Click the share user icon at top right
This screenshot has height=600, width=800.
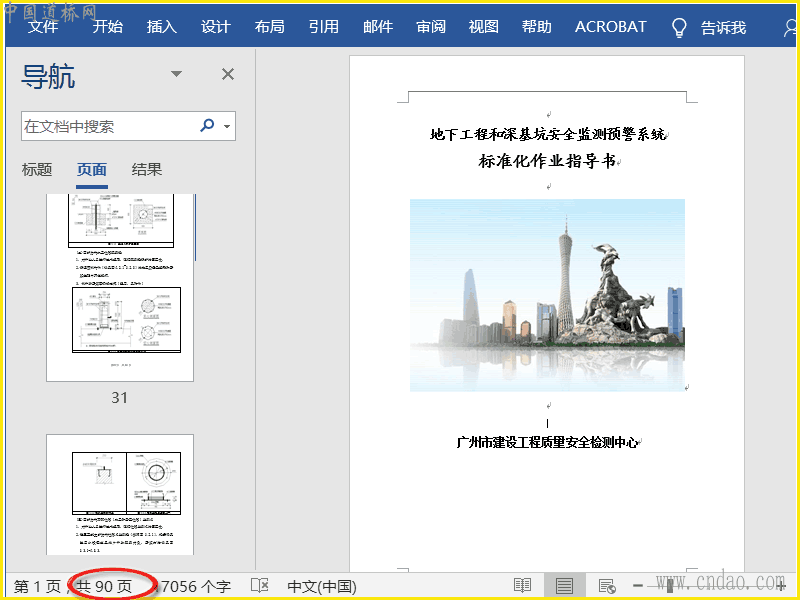click(x=790, y=27)
